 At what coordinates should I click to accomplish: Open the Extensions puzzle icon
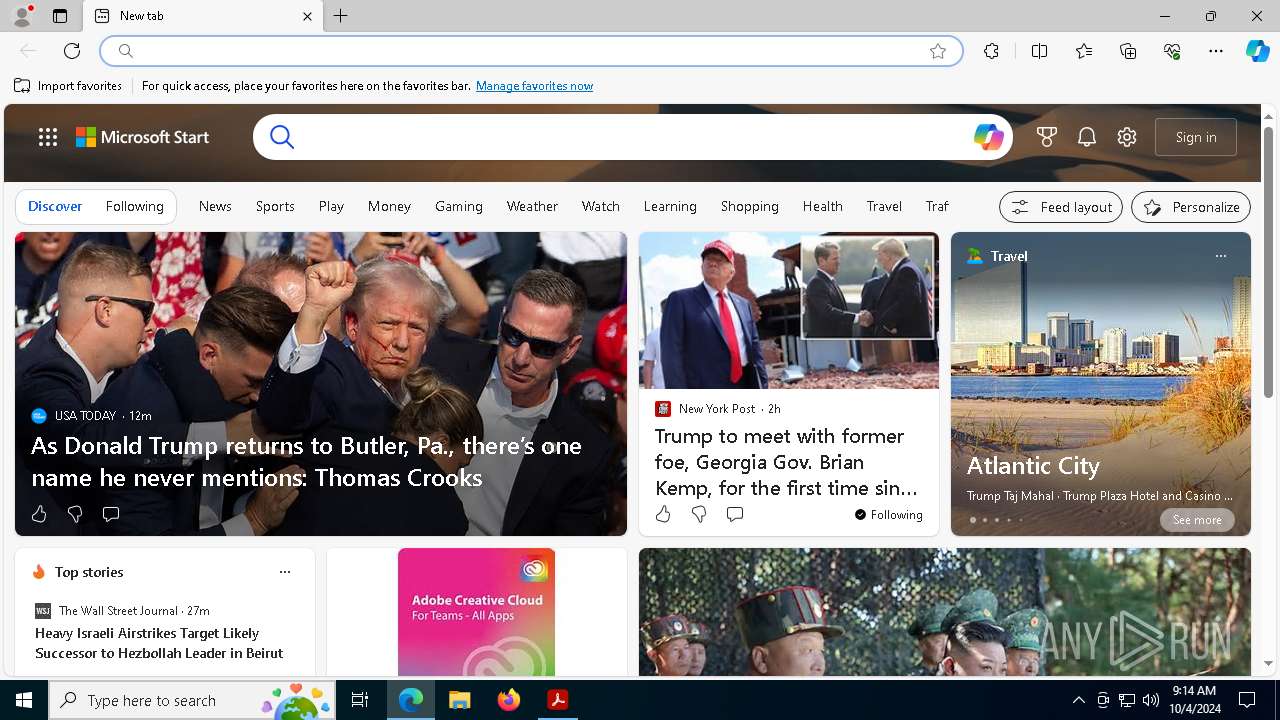pos(991,51)
